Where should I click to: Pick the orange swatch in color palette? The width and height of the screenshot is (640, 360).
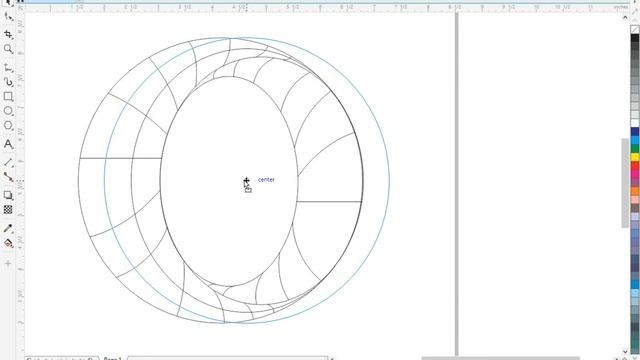pos(635,191)
